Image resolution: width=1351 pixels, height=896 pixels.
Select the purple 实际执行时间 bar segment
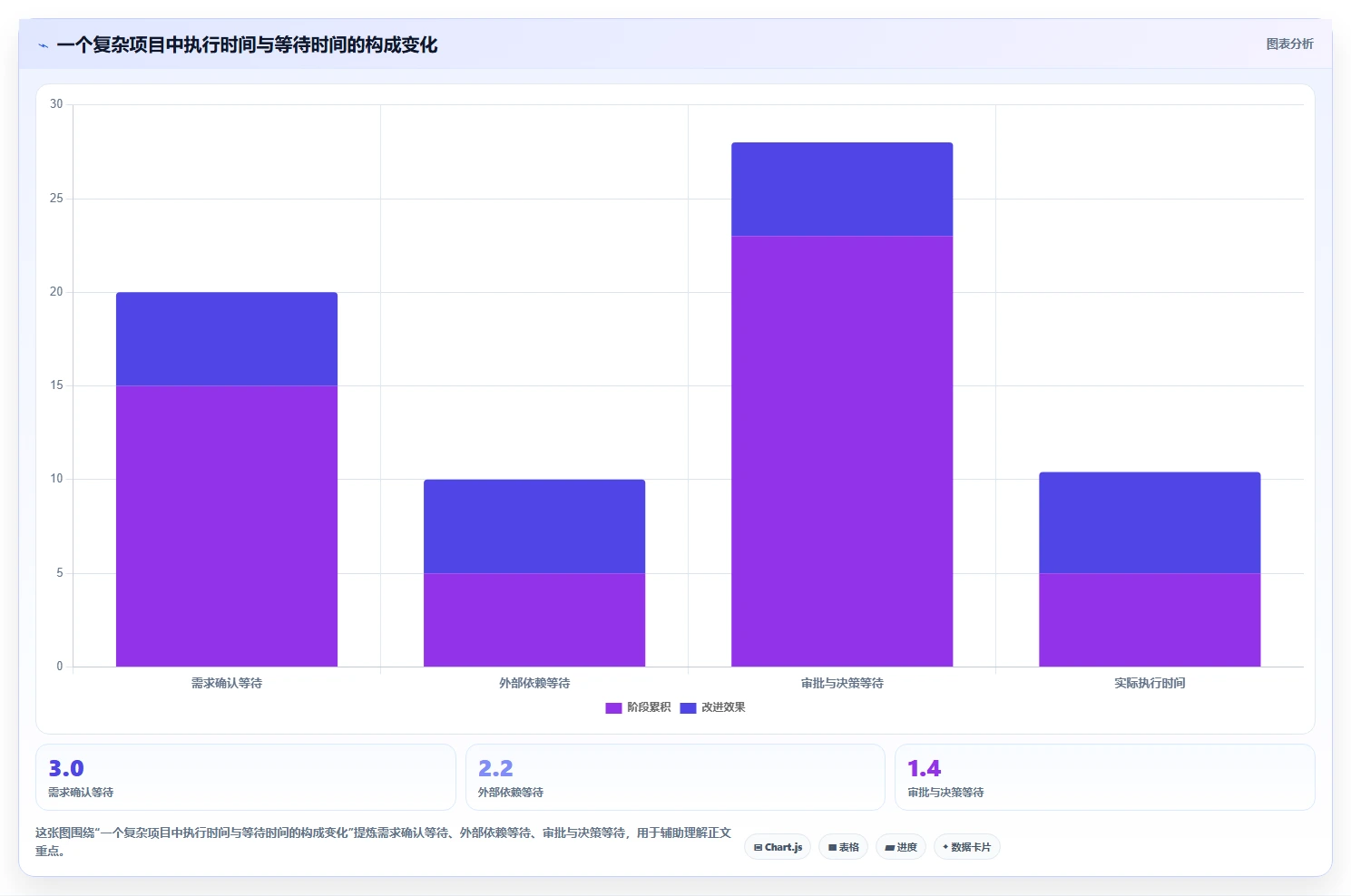pyautogui.click(x=1150, y=619)
